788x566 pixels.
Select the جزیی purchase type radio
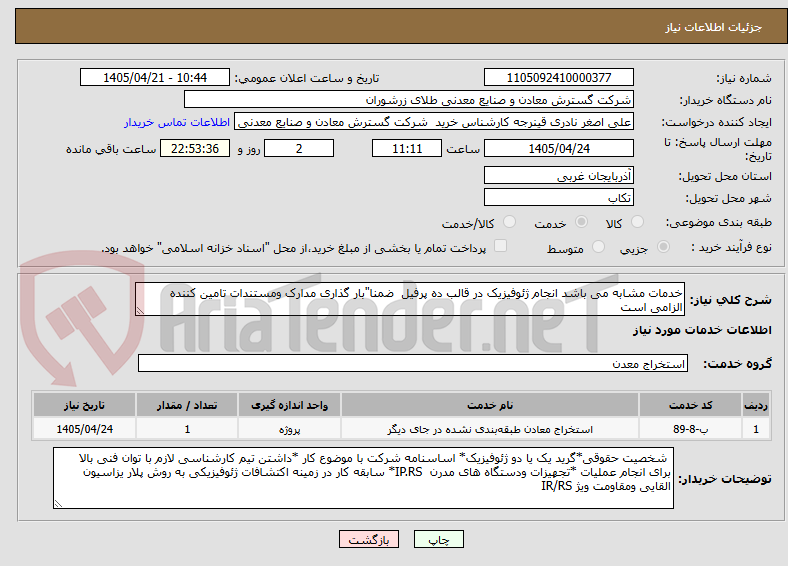point(663,247)
